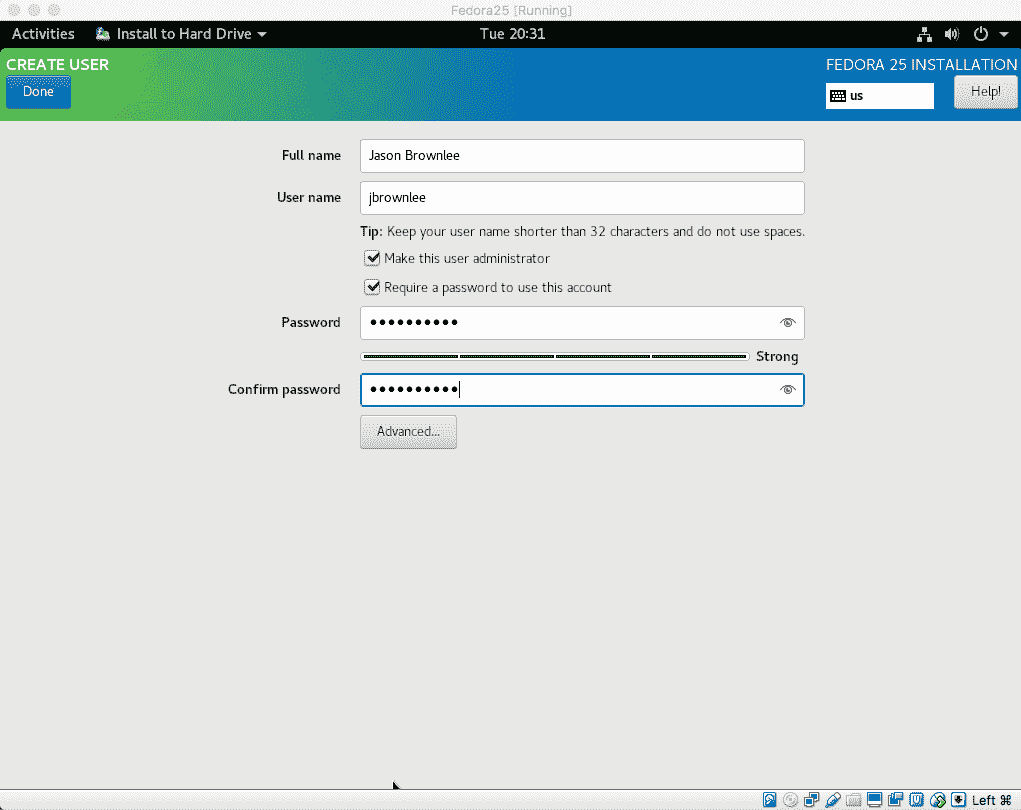This screenshot has width=1021, height=810.
Task: Open the Install to Hard Drive app menu
Action: pyautogui.click(x=181, y=34)
